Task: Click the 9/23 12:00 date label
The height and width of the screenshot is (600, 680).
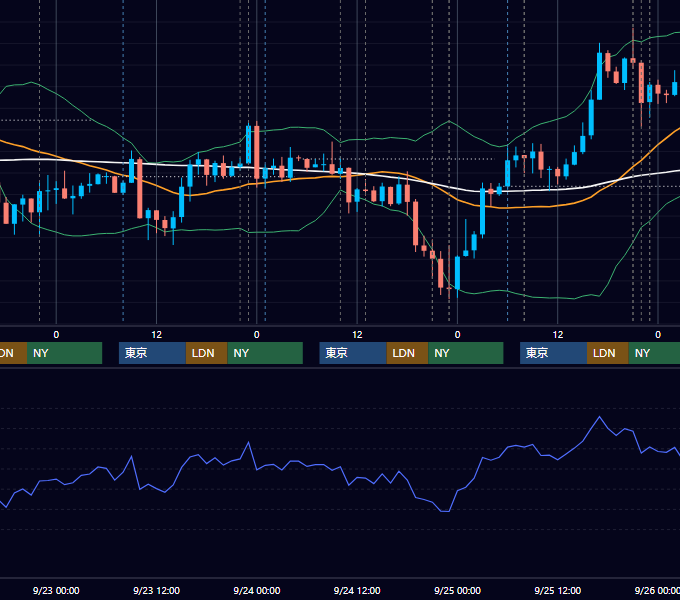Action: point(156,590)
